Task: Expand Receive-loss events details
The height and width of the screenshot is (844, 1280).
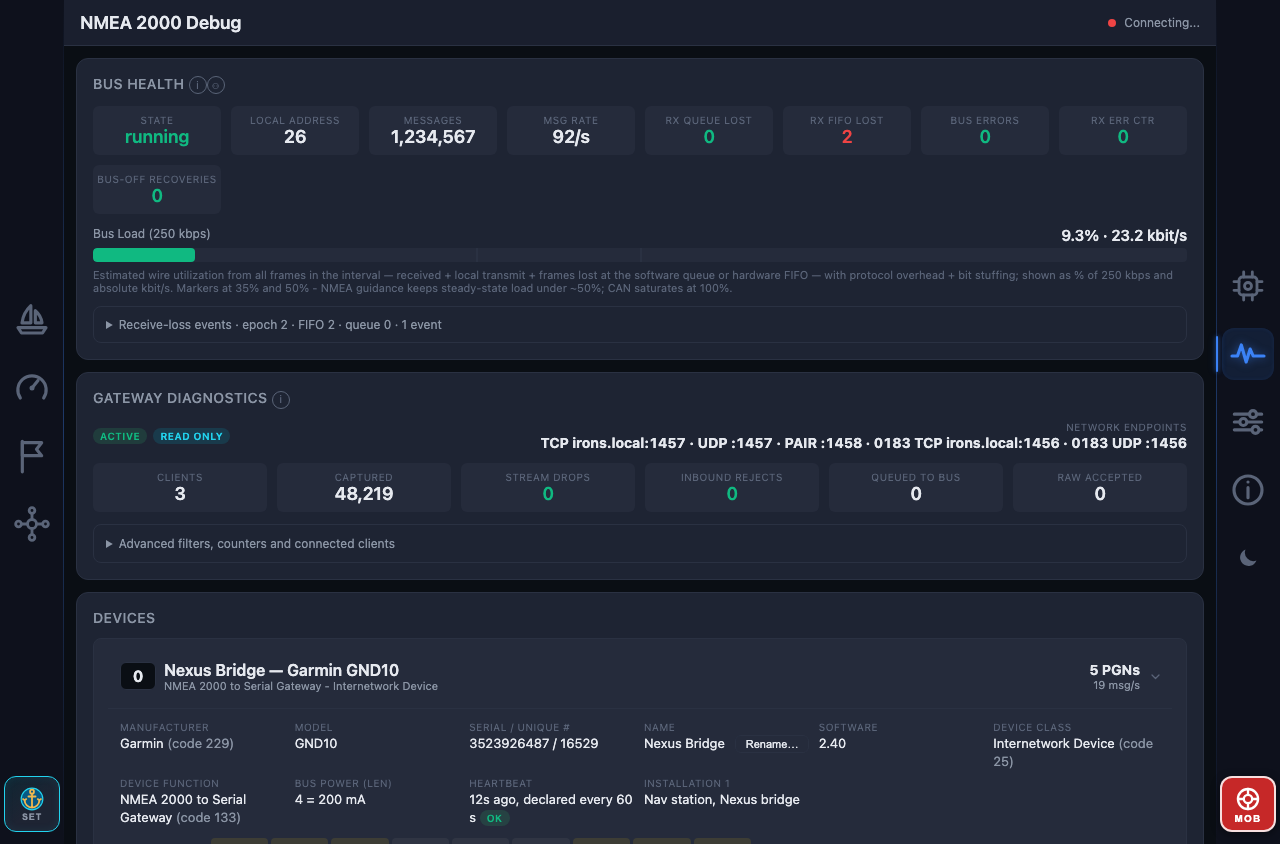Action: click(x=640, y=325)
